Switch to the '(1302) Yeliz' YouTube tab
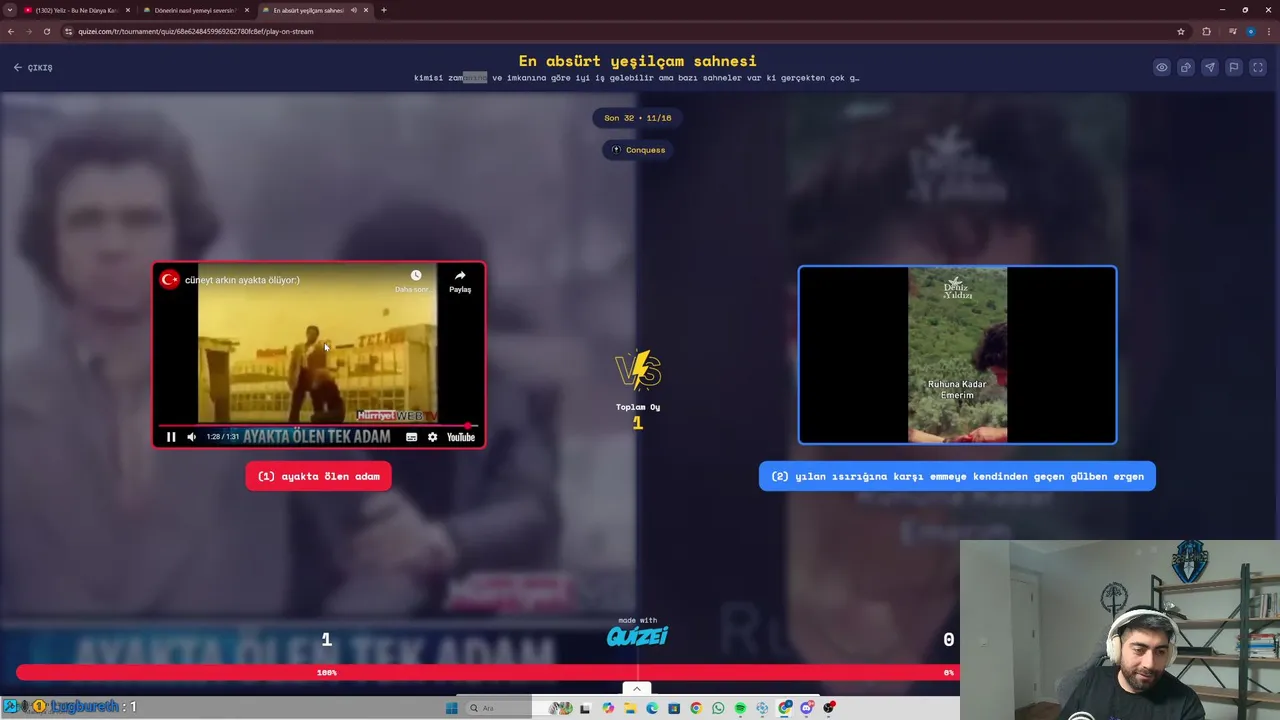The height and width of the screenshot is (720, 1280). click(76, 10)
